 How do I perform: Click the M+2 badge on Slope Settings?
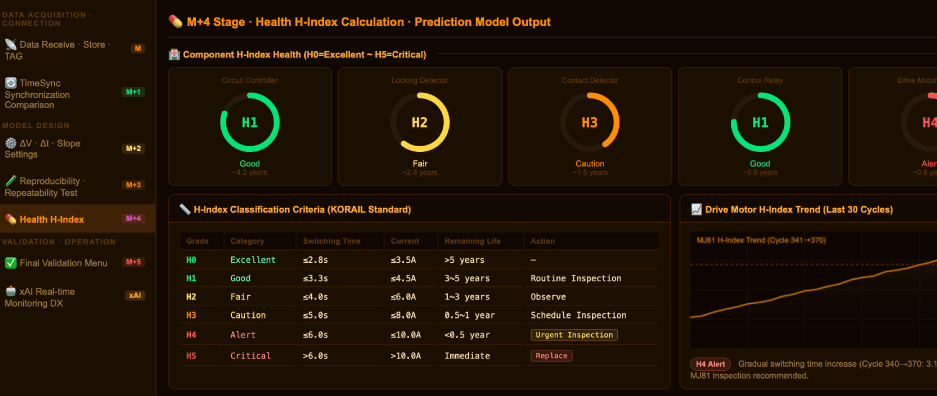133,149
